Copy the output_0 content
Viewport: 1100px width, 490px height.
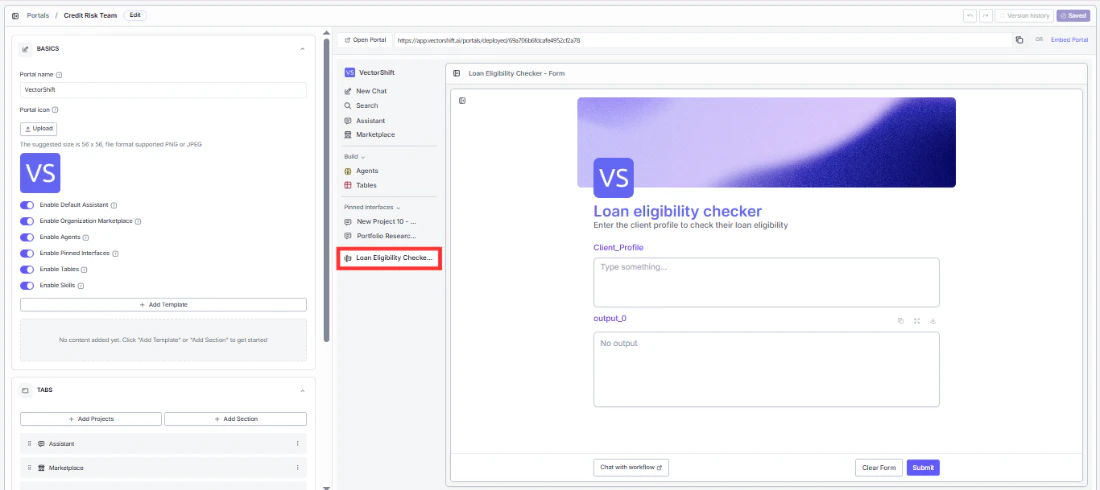901,321
